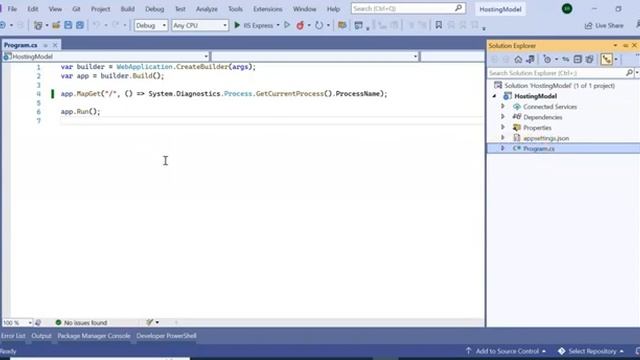Open the Extensions menu
Viewport: 640px width, 360px height.
(268, 9)
